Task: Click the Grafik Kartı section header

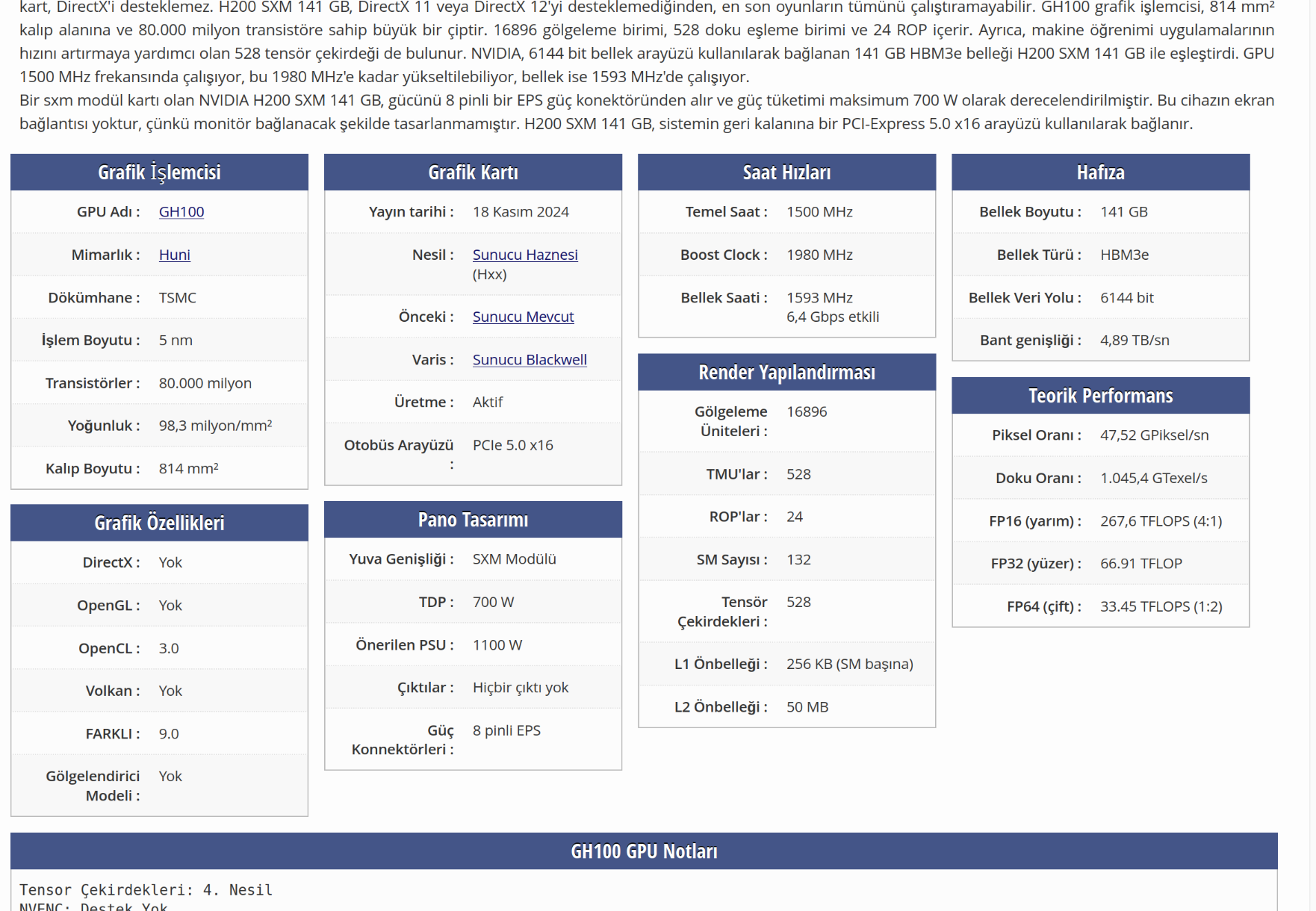Action: tap(473, 172)
